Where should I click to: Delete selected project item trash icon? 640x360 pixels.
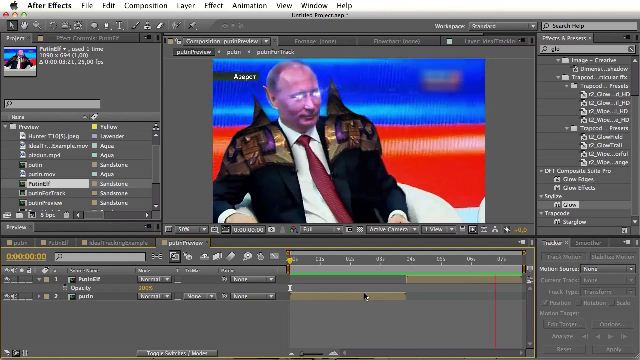67,215
